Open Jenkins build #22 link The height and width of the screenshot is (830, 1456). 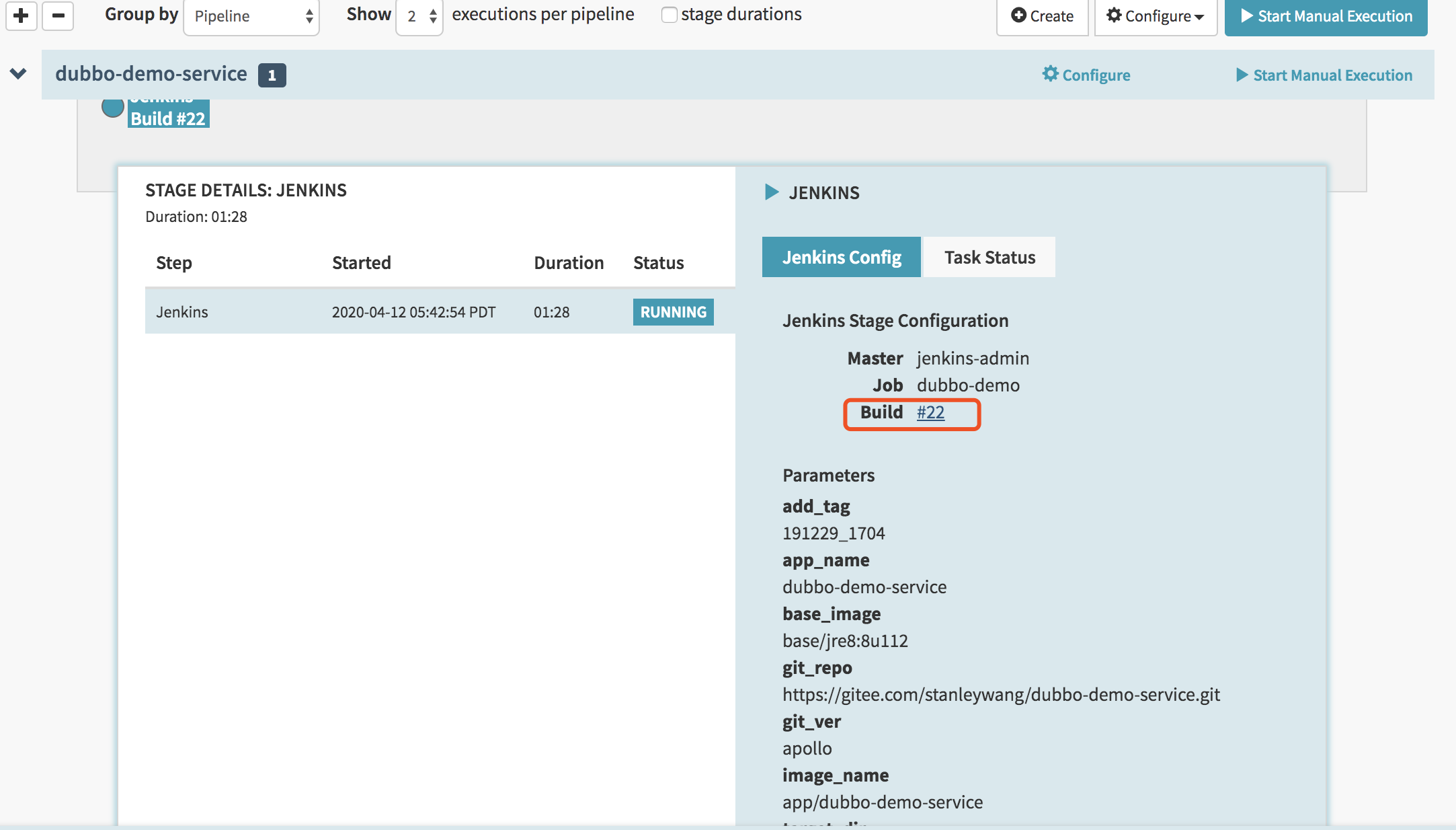tap(930, 412)
